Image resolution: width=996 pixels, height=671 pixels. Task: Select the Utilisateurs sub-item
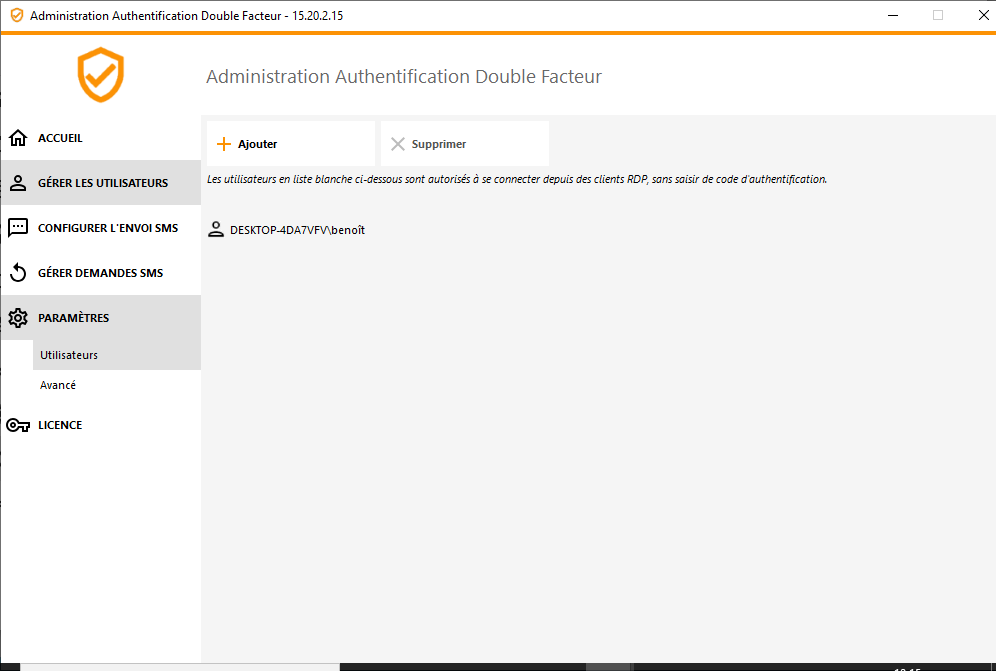(117, 355)
